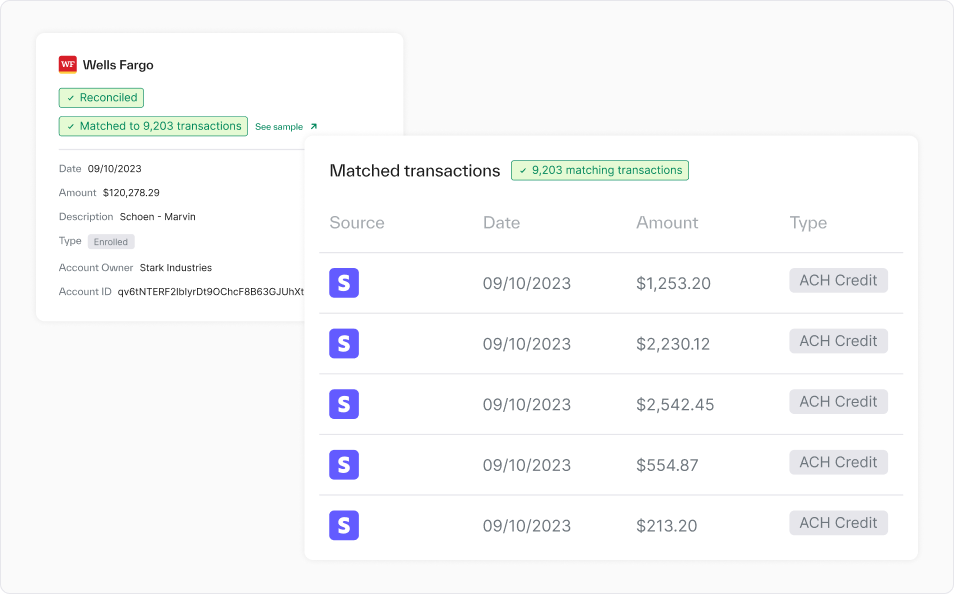Viewport: 954px width, 594px height.
Task: Sort by the Date column header
Action: click(x=501, y=223)
